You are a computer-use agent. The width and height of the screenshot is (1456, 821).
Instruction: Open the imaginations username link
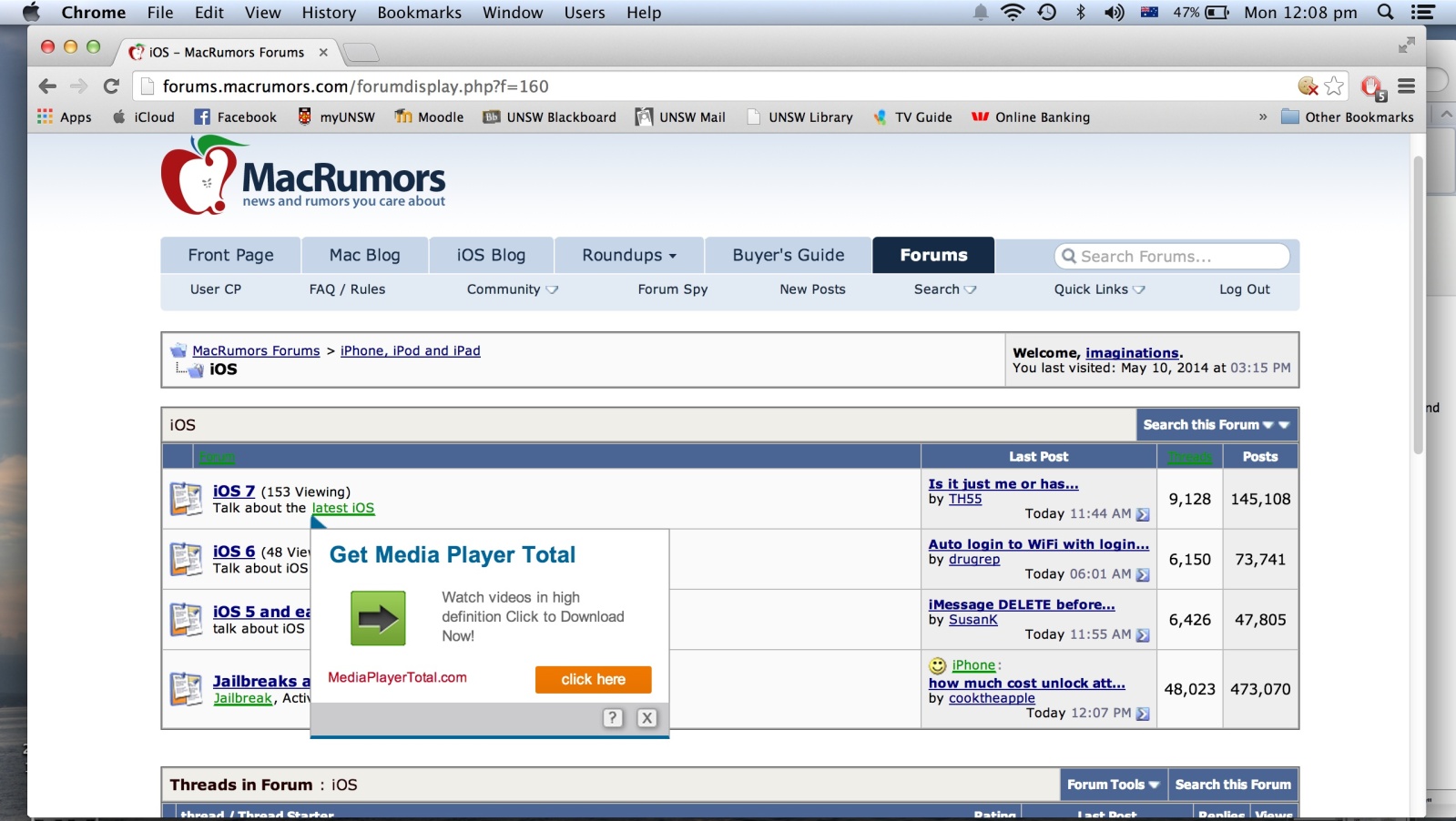point(1132,353)
